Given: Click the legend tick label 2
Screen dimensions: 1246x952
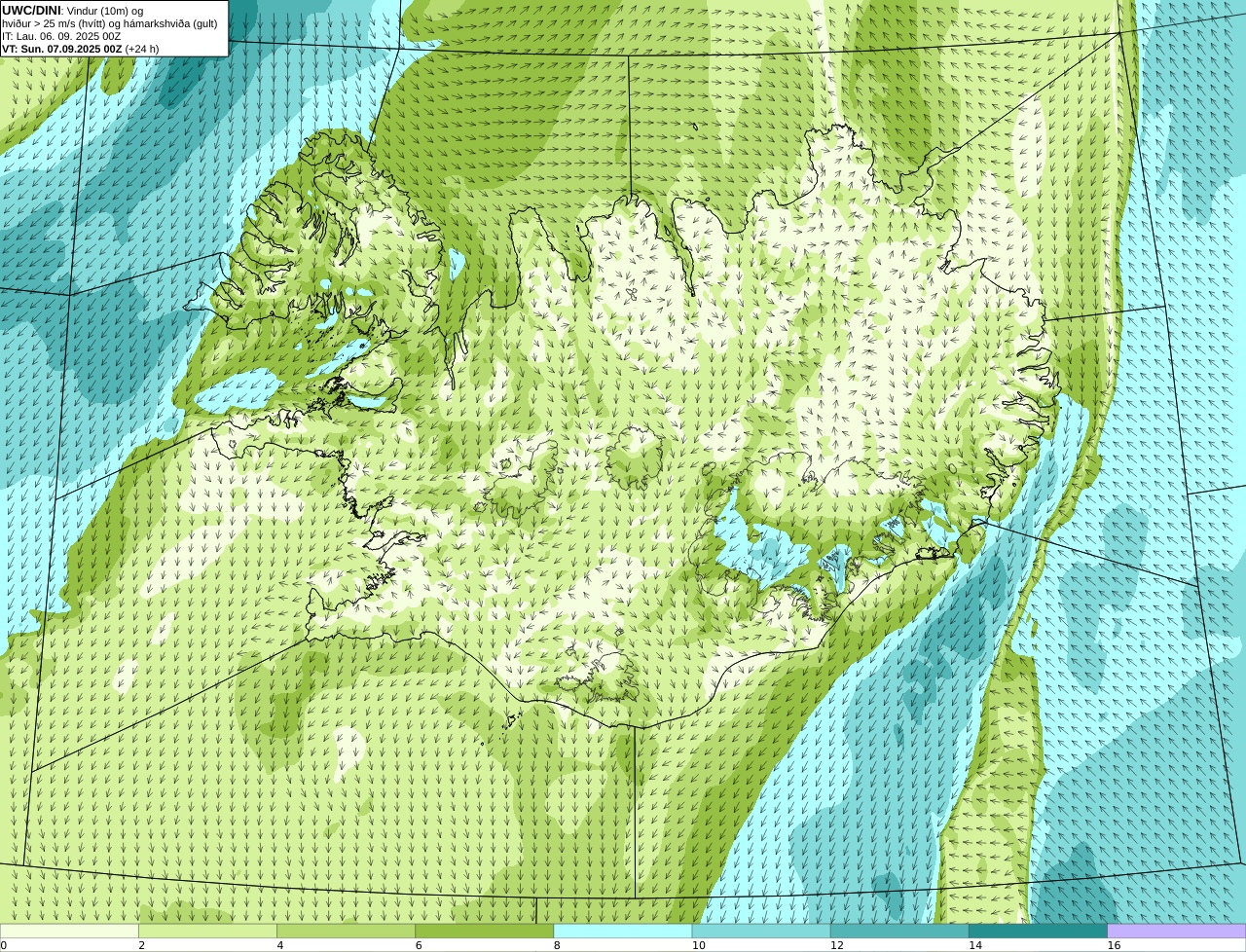Looking at the screenshot, I should pyautogui.click(x=142, y=945).
